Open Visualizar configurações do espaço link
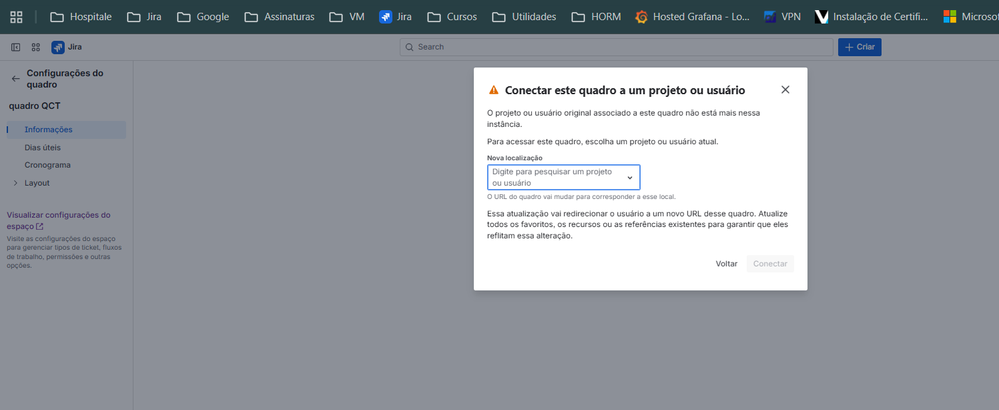Screen dimensions: 999x410 click(x=58, y=220)
